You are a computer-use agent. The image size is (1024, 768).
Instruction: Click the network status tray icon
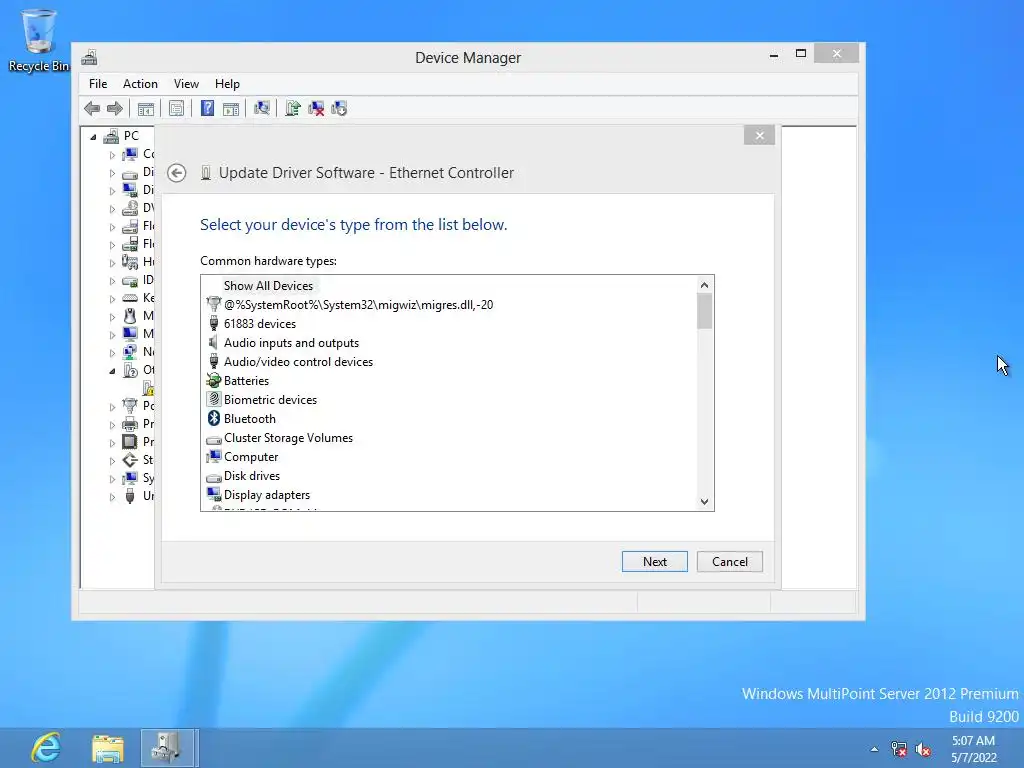(899, 749)
